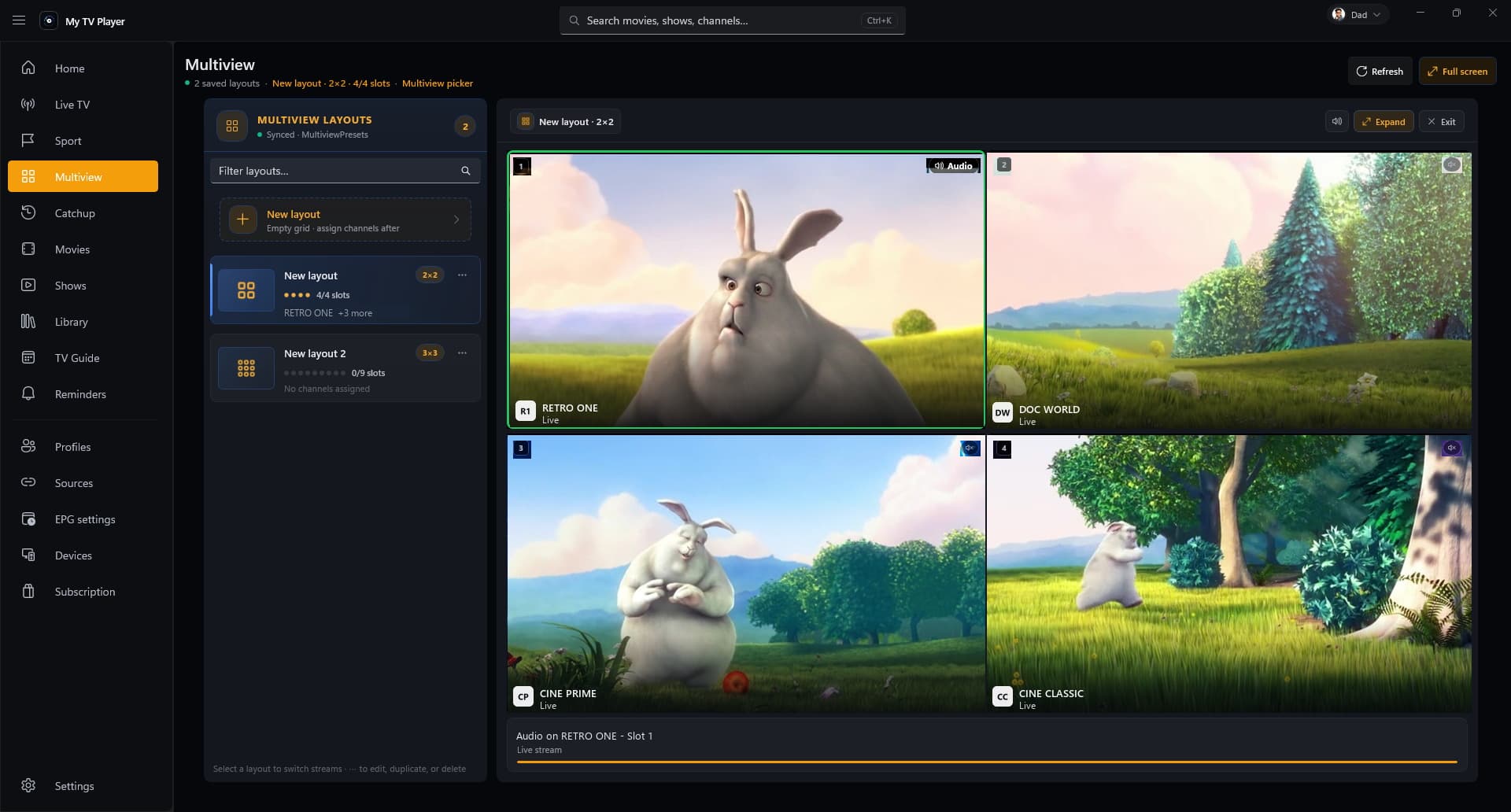1511x812 pixels.
Task: Open Settings in sidebar
Action: coord(83,786)
